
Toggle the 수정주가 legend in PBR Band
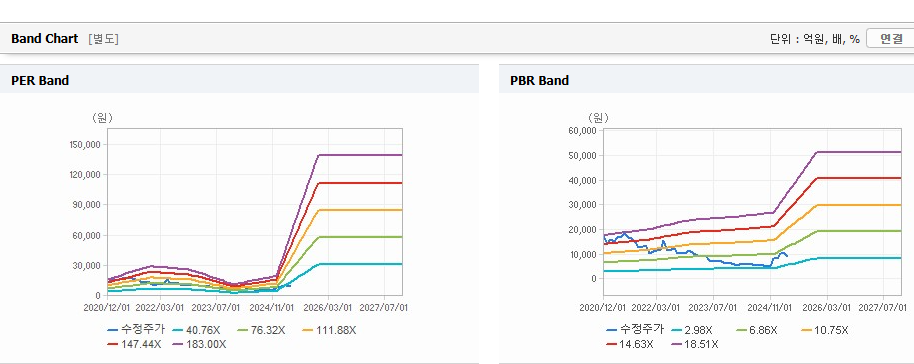point(635,330)
